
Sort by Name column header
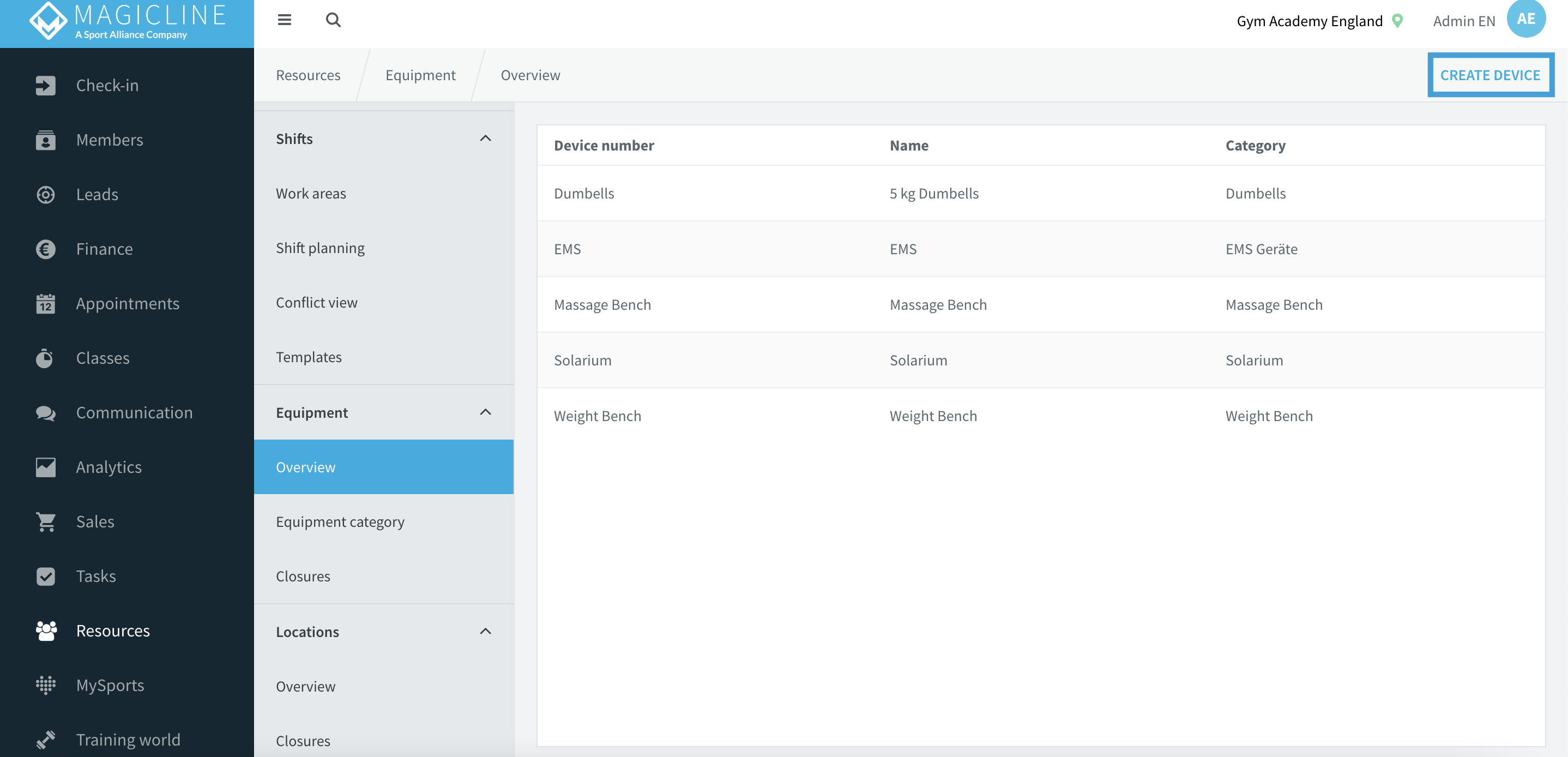[x=909, y=146]
